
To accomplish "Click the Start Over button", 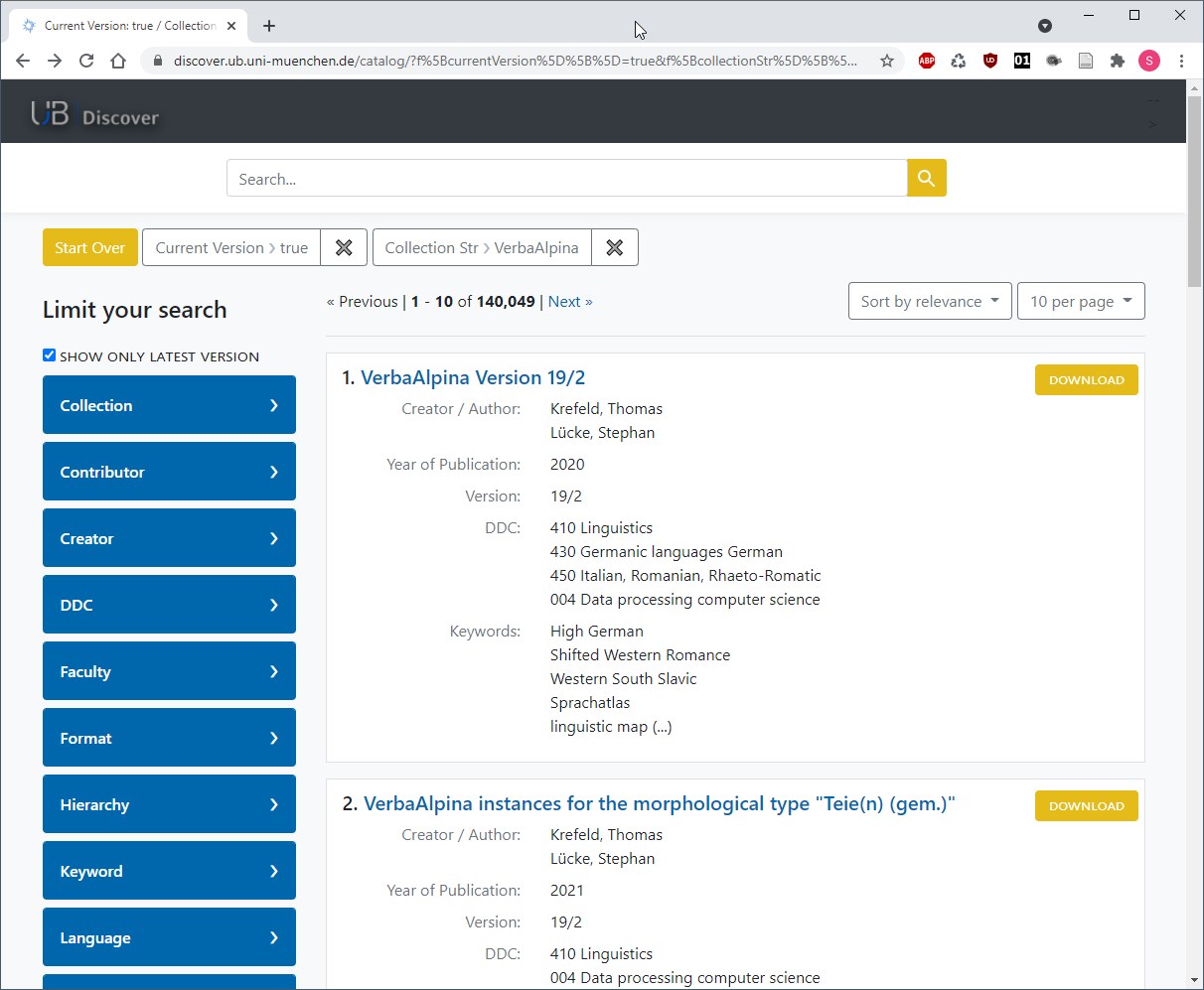I will click(89, 248).
